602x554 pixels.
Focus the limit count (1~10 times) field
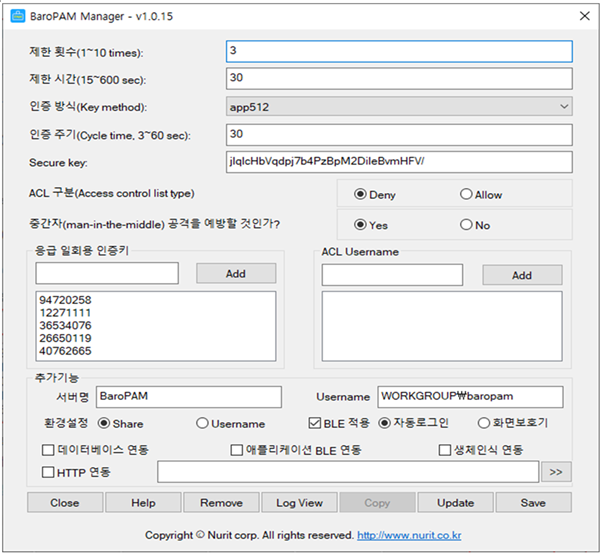399,51
